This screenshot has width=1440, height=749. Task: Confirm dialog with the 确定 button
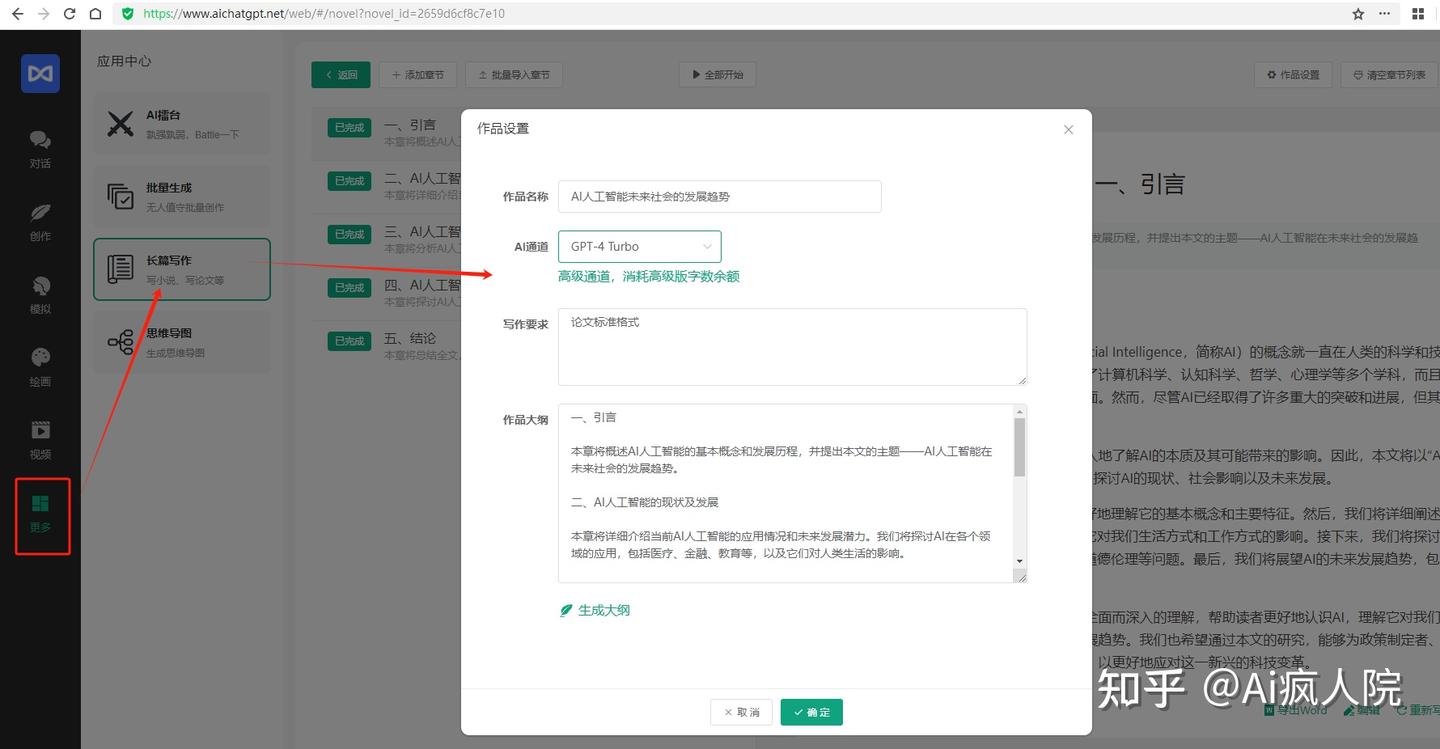pos(811,712)
